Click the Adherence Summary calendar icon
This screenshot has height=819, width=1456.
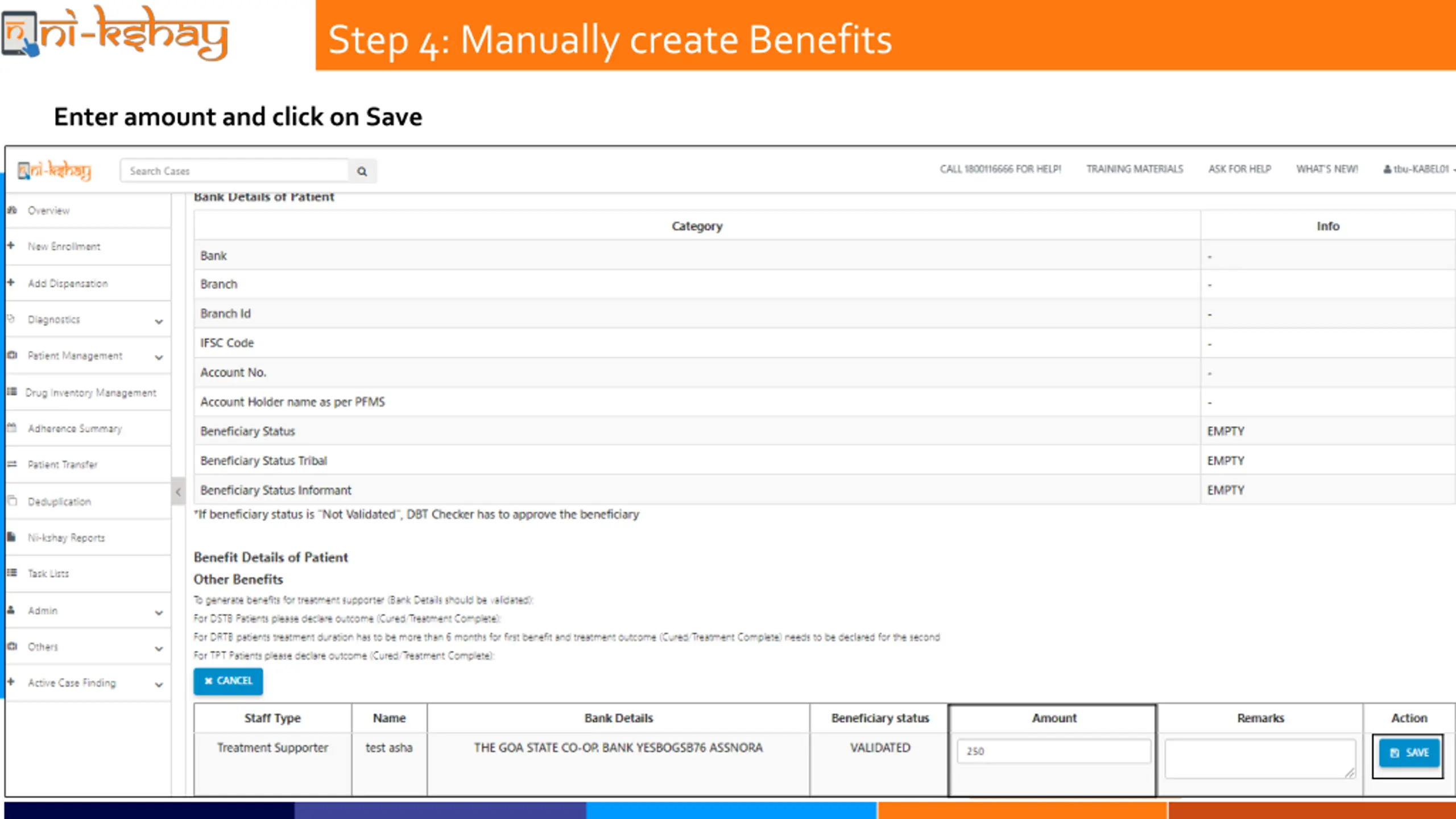11,428
